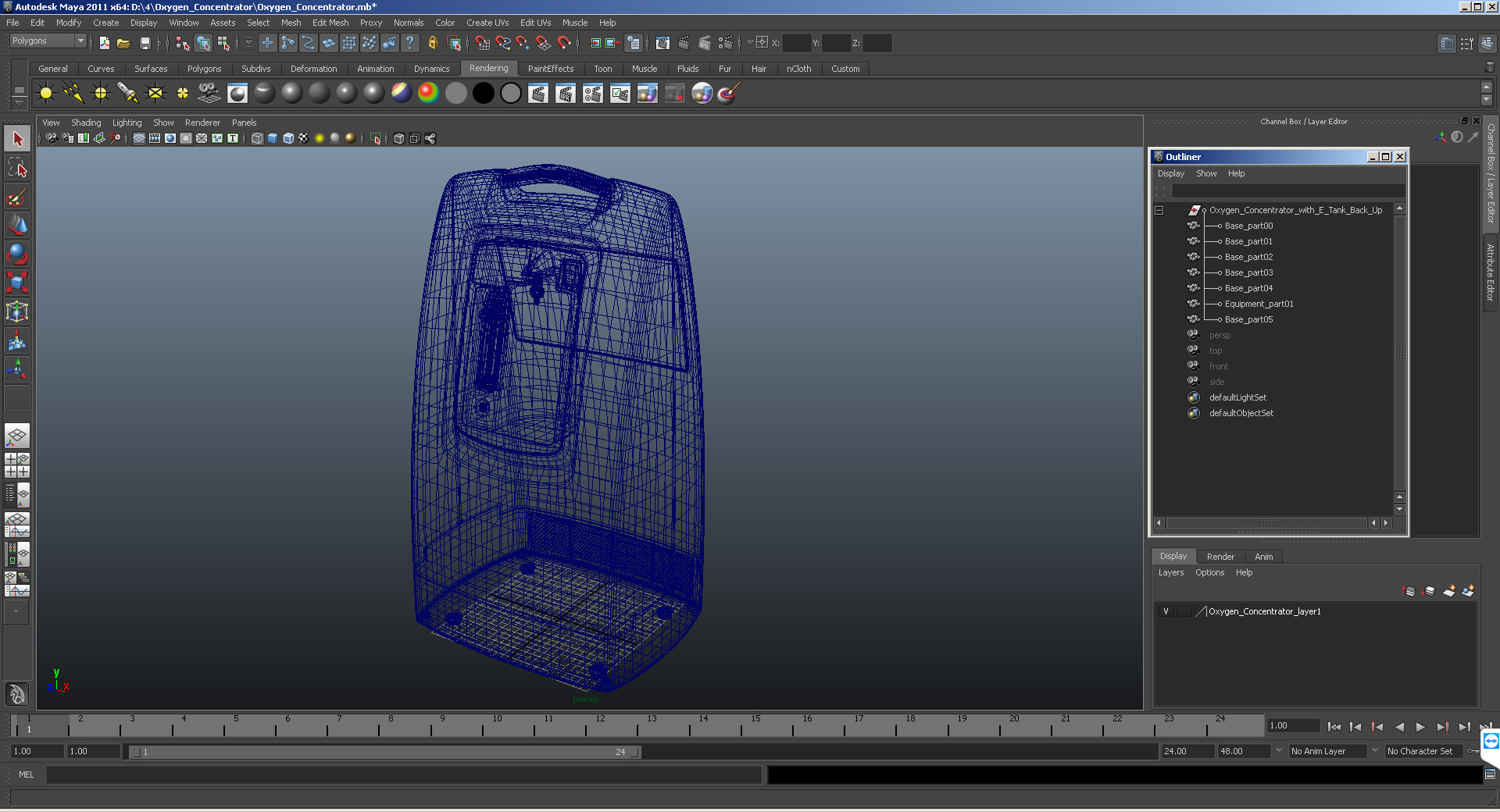Open Outliner Show menu
Screen dimensions: 1500x812
click(x=1206, y=173)
